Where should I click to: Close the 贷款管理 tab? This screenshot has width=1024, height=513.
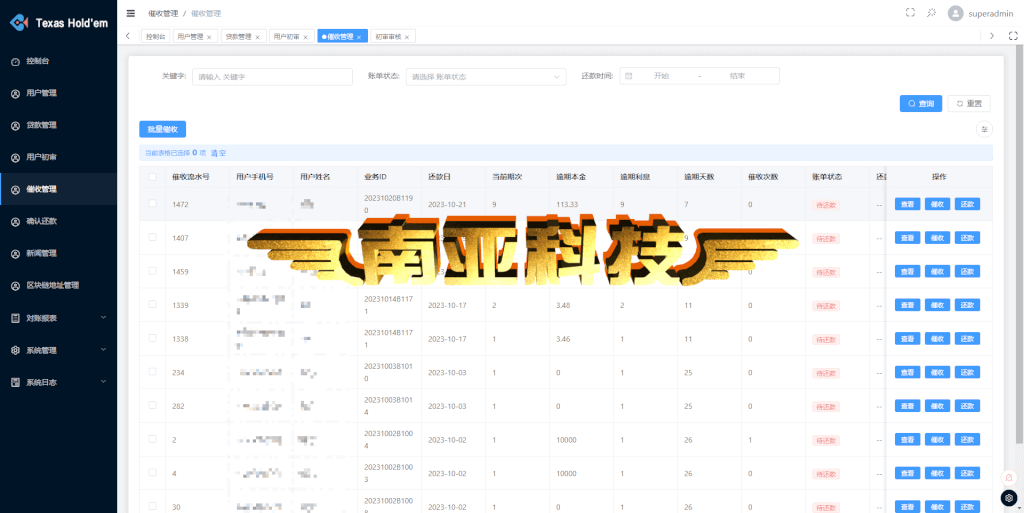[x=257, y=37]
